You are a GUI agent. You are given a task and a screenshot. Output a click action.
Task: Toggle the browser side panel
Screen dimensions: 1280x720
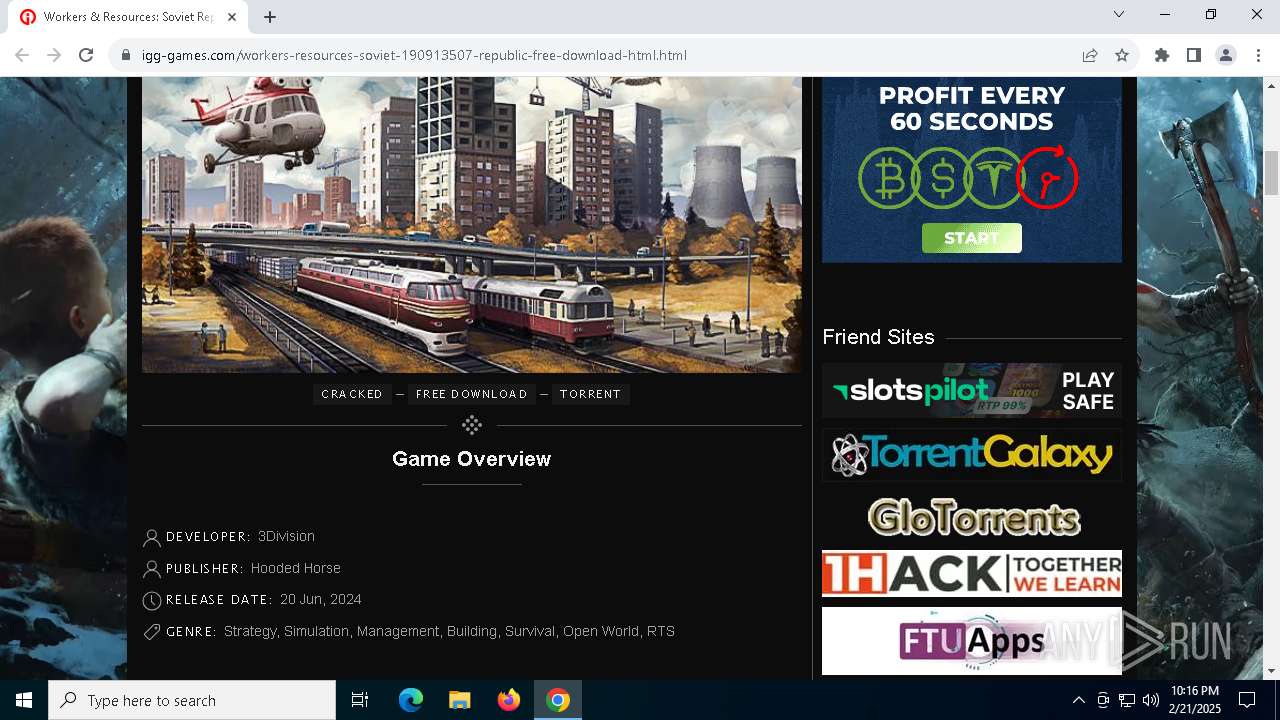[1194, 55]
